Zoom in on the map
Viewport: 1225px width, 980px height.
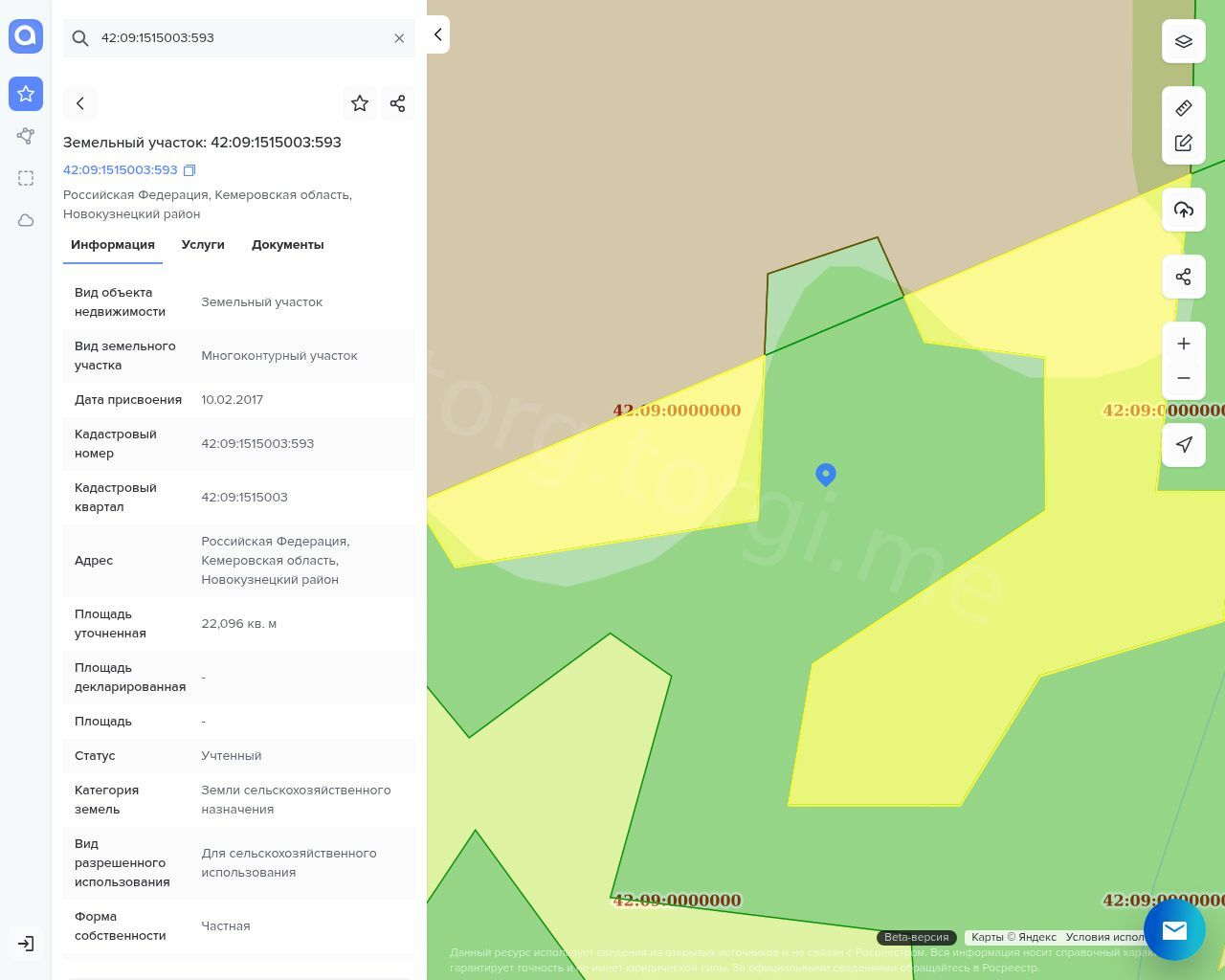pos(1183,344)
